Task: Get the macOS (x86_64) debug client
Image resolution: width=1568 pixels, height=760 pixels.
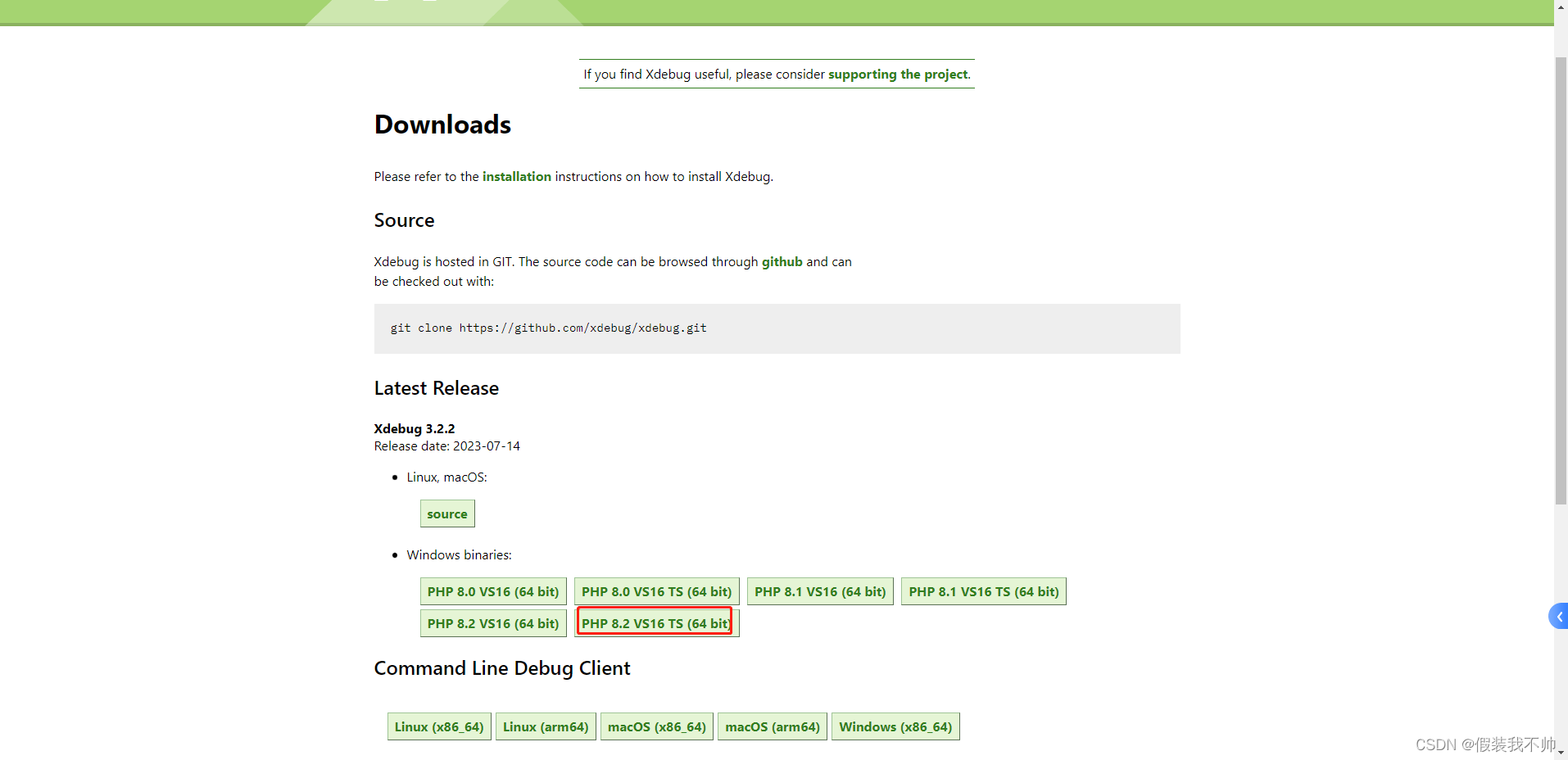Action: pyautogui.click(x=657, y=727)
